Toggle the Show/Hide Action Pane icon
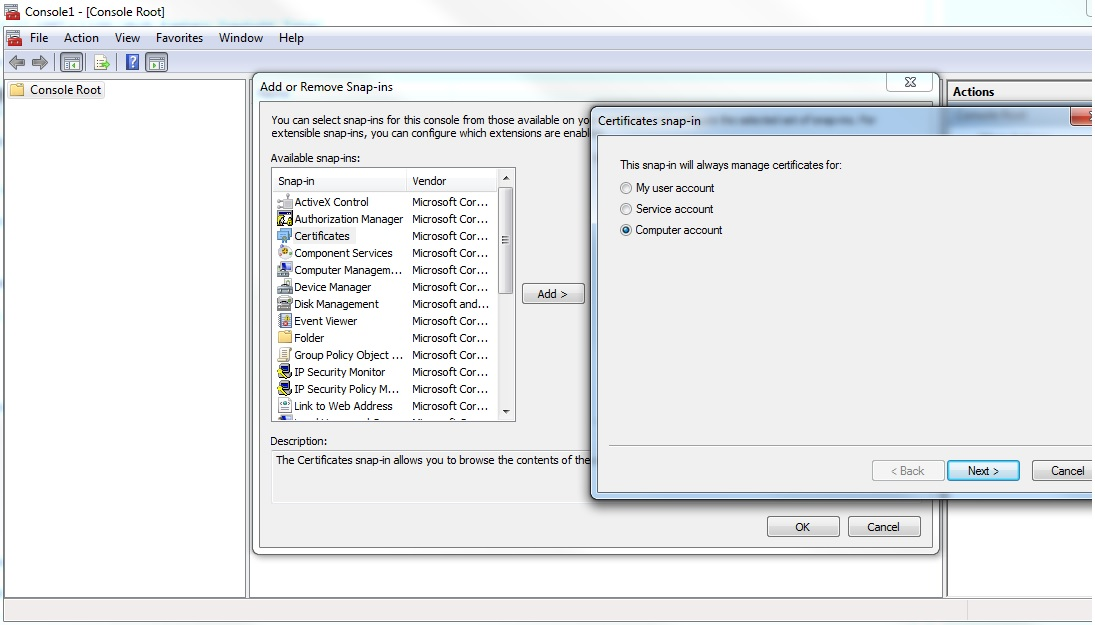The height and width of the screenshot is (625, 1095). [157, 63]
